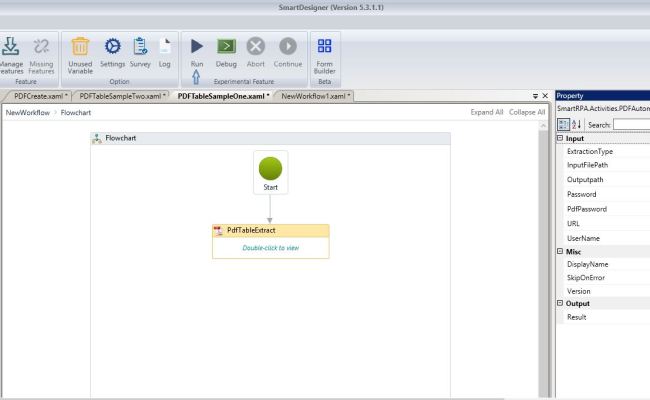Sort properties by category
The height and width of the screenshot is (400, 650).
(x=564, y=124)
